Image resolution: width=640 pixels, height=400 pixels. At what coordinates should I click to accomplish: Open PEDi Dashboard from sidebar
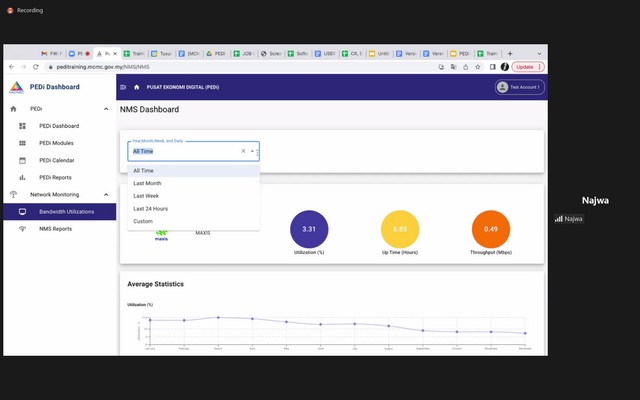58,126
